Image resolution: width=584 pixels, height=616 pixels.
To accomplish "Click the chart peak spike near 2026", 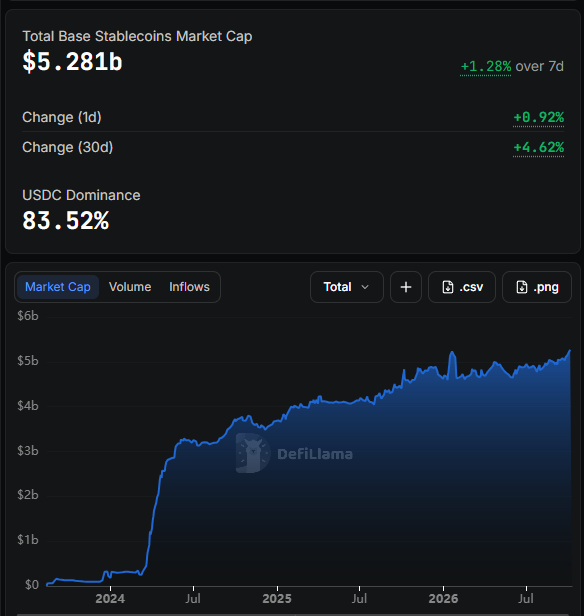I will coord(452,352).
